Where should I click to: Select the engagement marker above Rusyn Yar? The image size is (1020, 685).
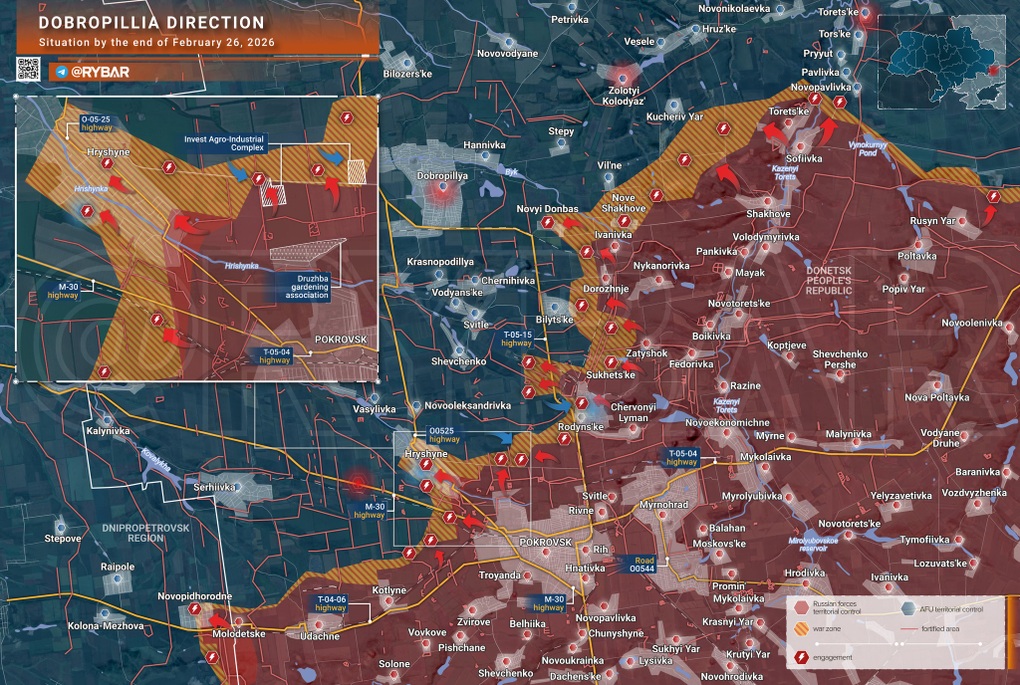991,197
